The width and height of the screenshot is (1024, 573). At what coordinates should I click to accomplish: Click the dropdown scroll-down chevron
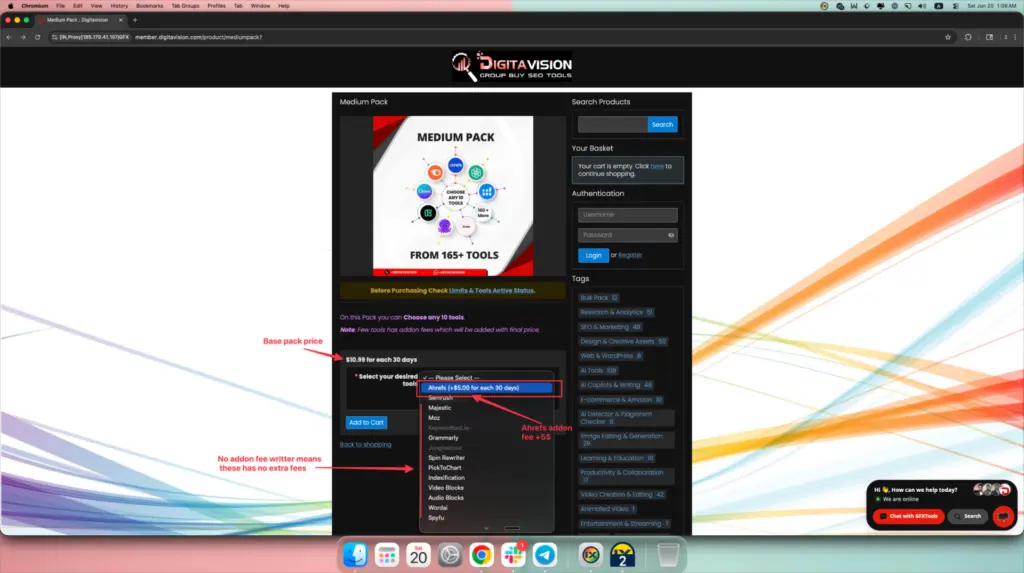pos(486,528)
